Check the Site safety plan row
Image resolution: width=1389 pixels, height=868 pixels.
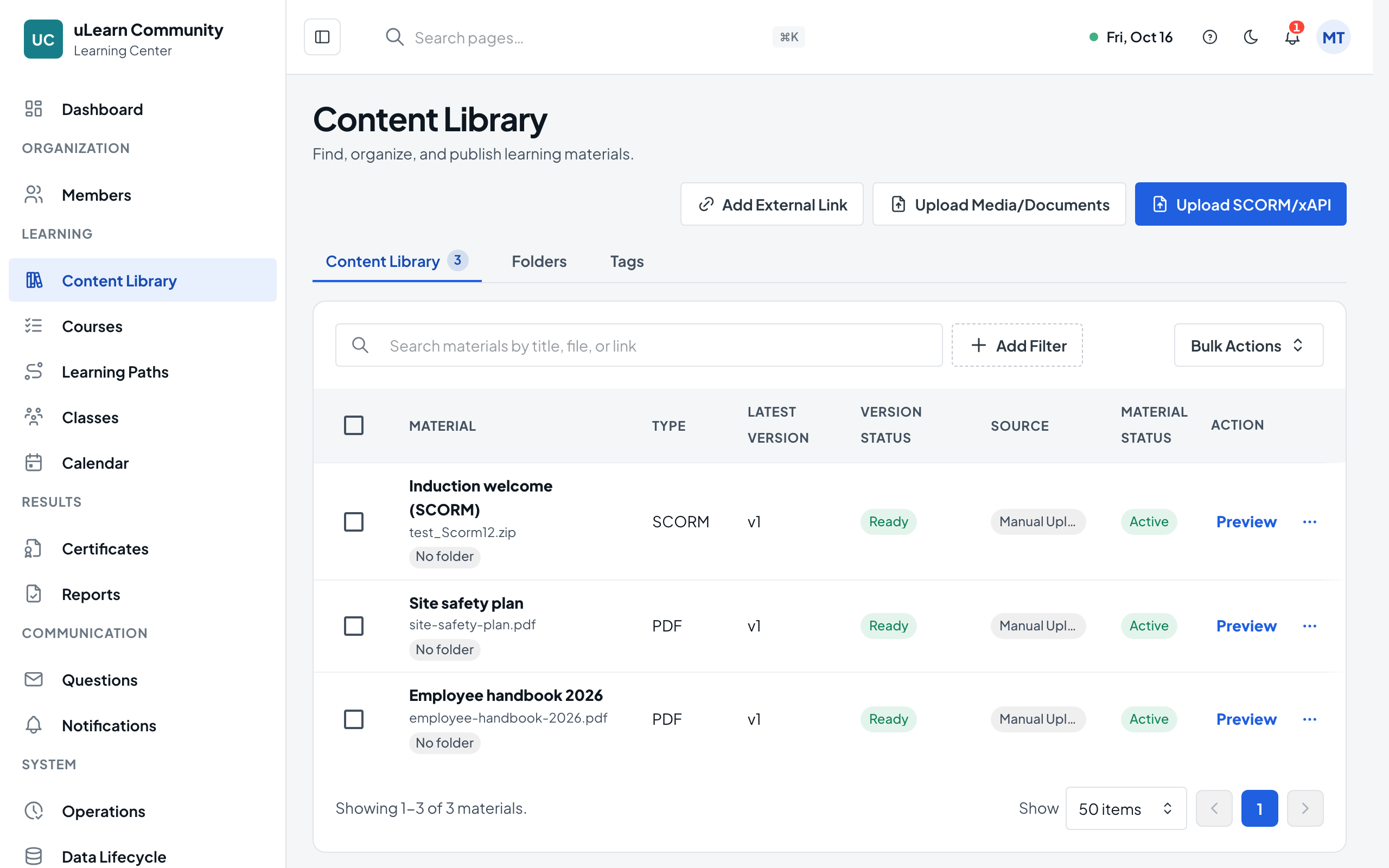point(354,626)
